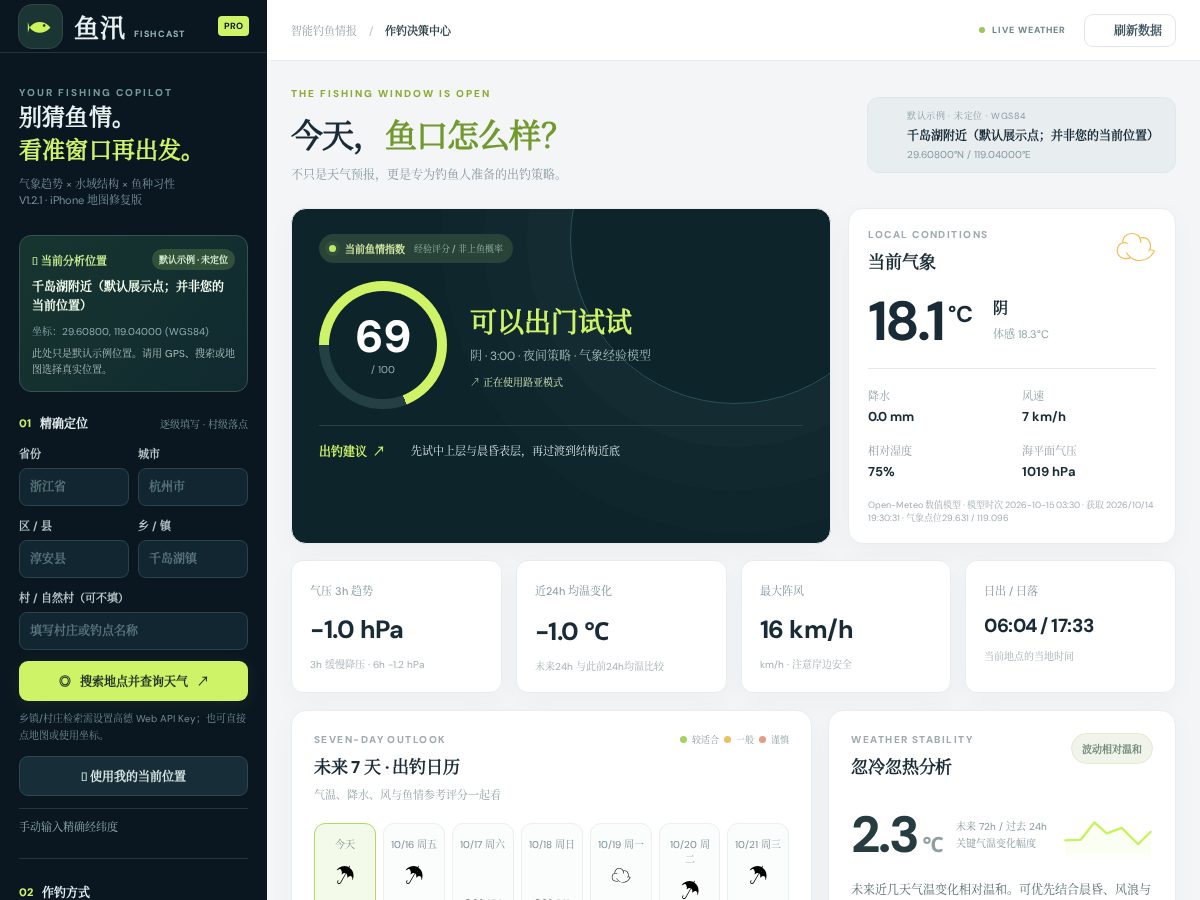
Task: Click the cloud icon in 当前气象 card
Action: coord(1135,247)
